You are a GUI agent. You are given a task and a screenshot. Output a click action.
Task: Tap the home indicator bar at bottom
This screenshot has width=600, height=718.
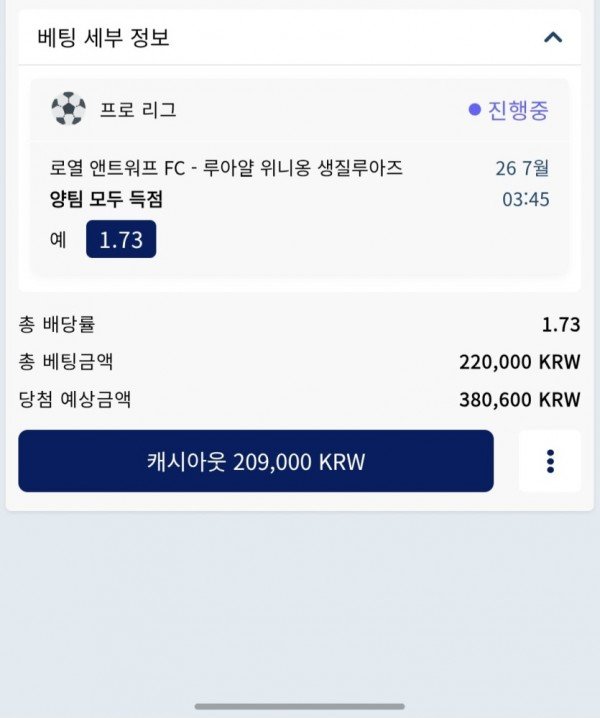pyautogui.click(x=300, y=705)
